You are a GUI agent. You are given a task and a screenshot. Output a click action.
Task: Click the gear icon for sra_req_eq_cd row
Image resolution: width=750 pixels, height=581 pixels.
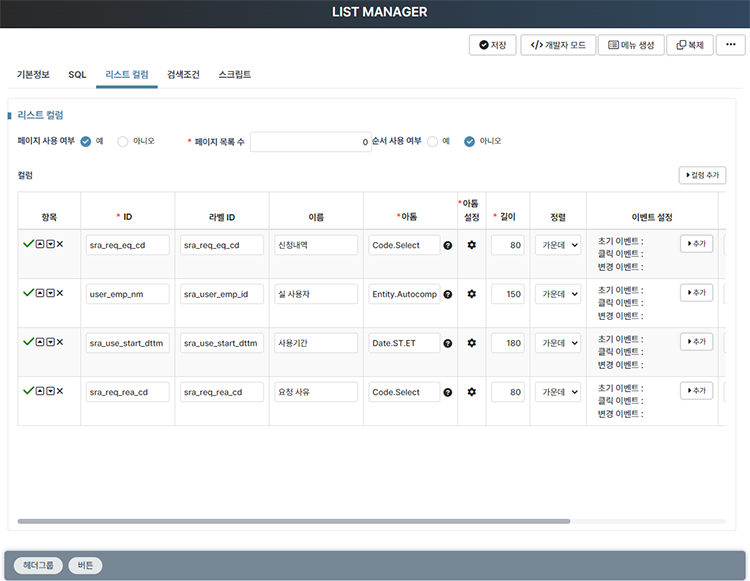pos(471,245)
